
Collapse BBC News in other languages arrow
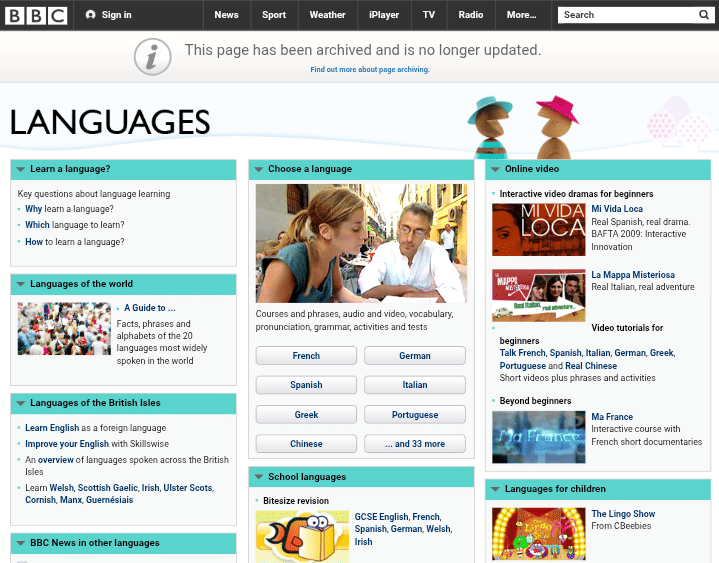(x=21, y=543)
